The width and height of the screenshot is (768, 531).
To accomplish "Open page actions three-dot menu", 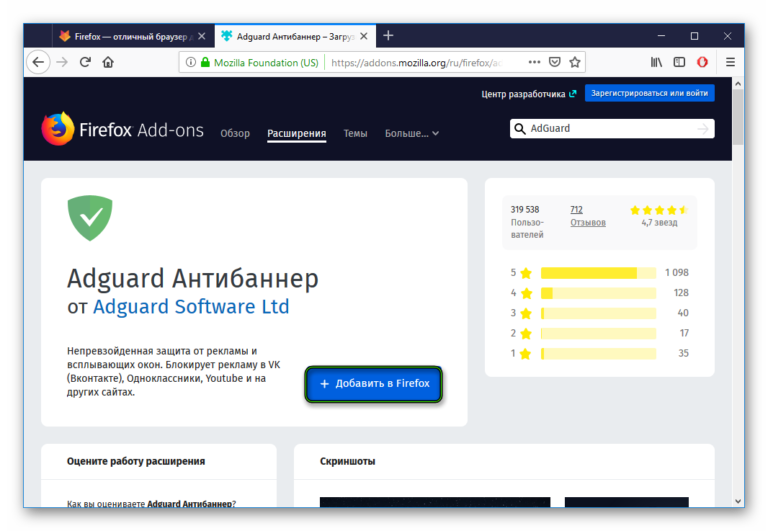I will 534,62.
